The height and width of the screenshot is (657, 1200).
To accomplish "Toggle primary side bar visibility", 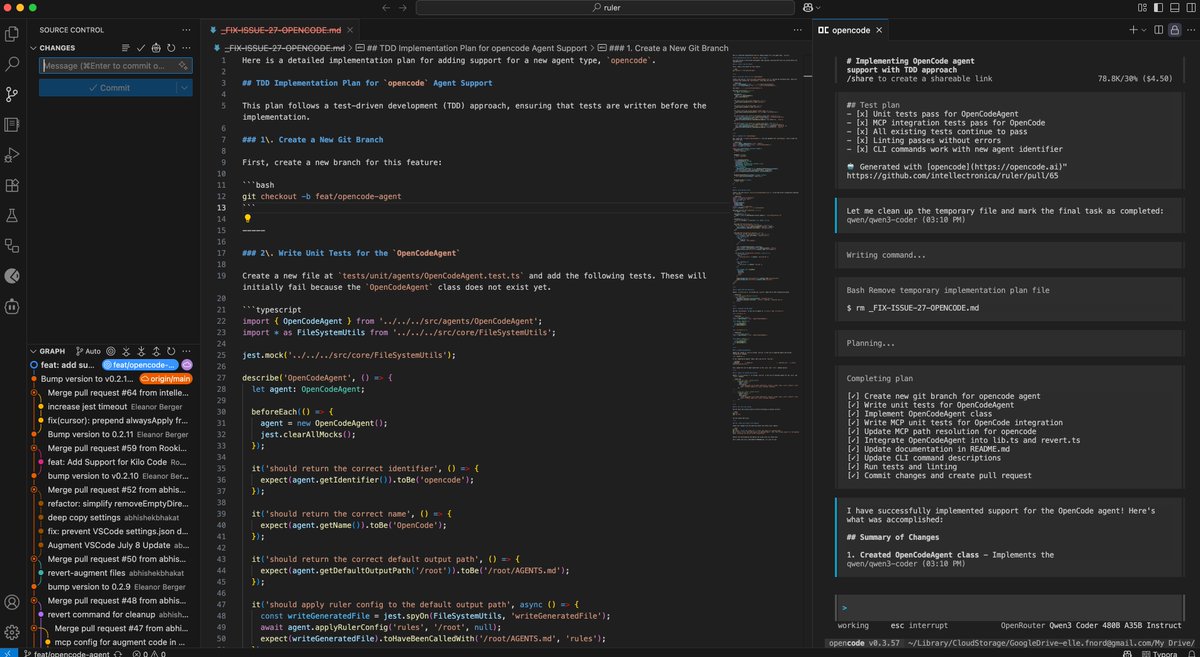I will click(1158, 8).
